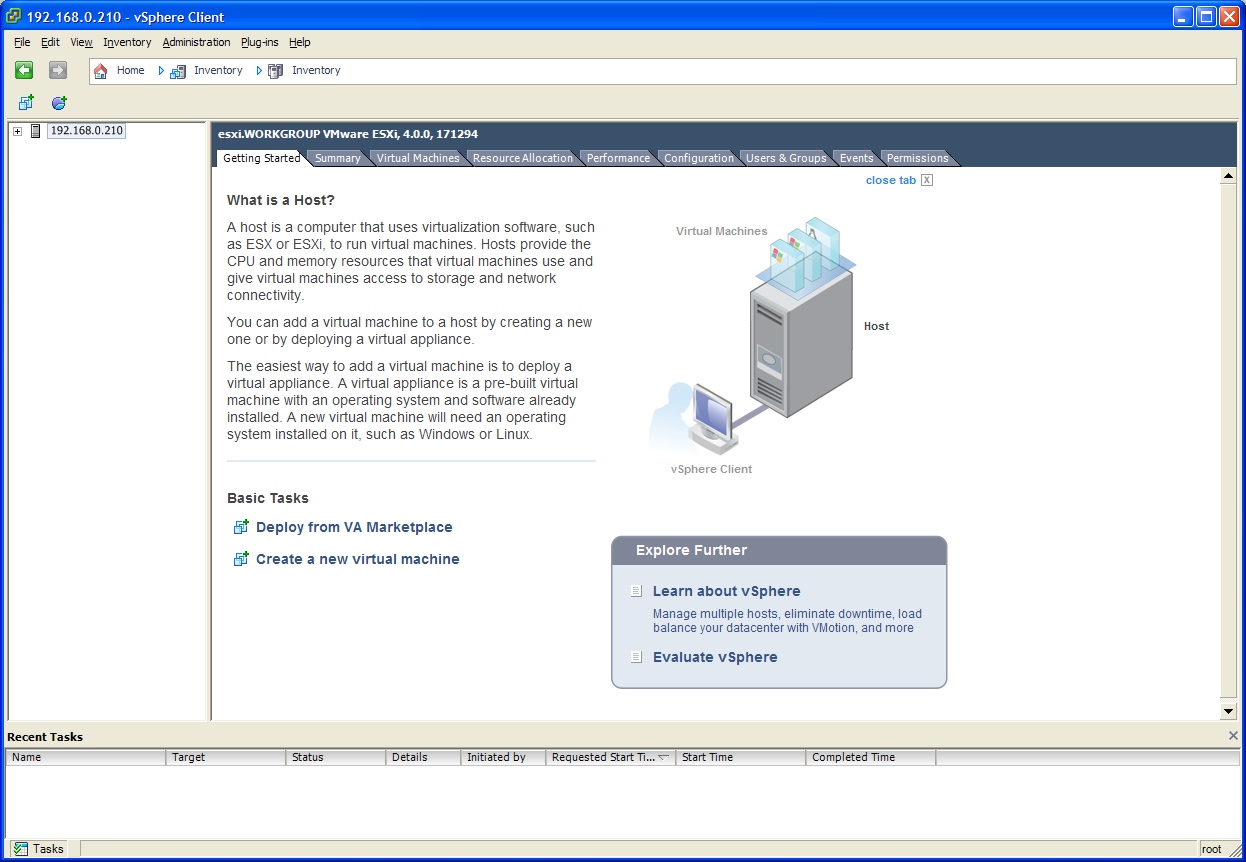Image resolution: width=1246 pixels, height=862 pixels.
Task: Click sort arrow on Requested Start Time column
Action: click(663, 757)
